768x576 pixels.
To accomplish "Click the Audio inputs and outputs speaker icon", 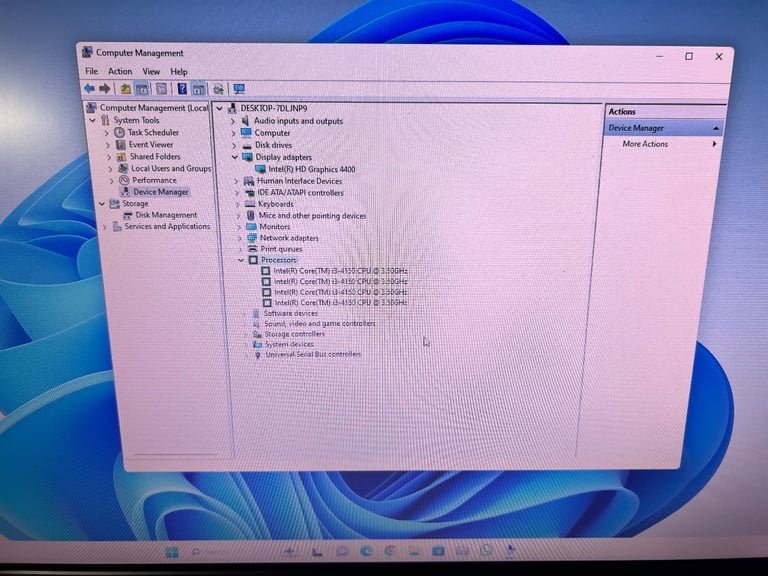I will point(245,120).
